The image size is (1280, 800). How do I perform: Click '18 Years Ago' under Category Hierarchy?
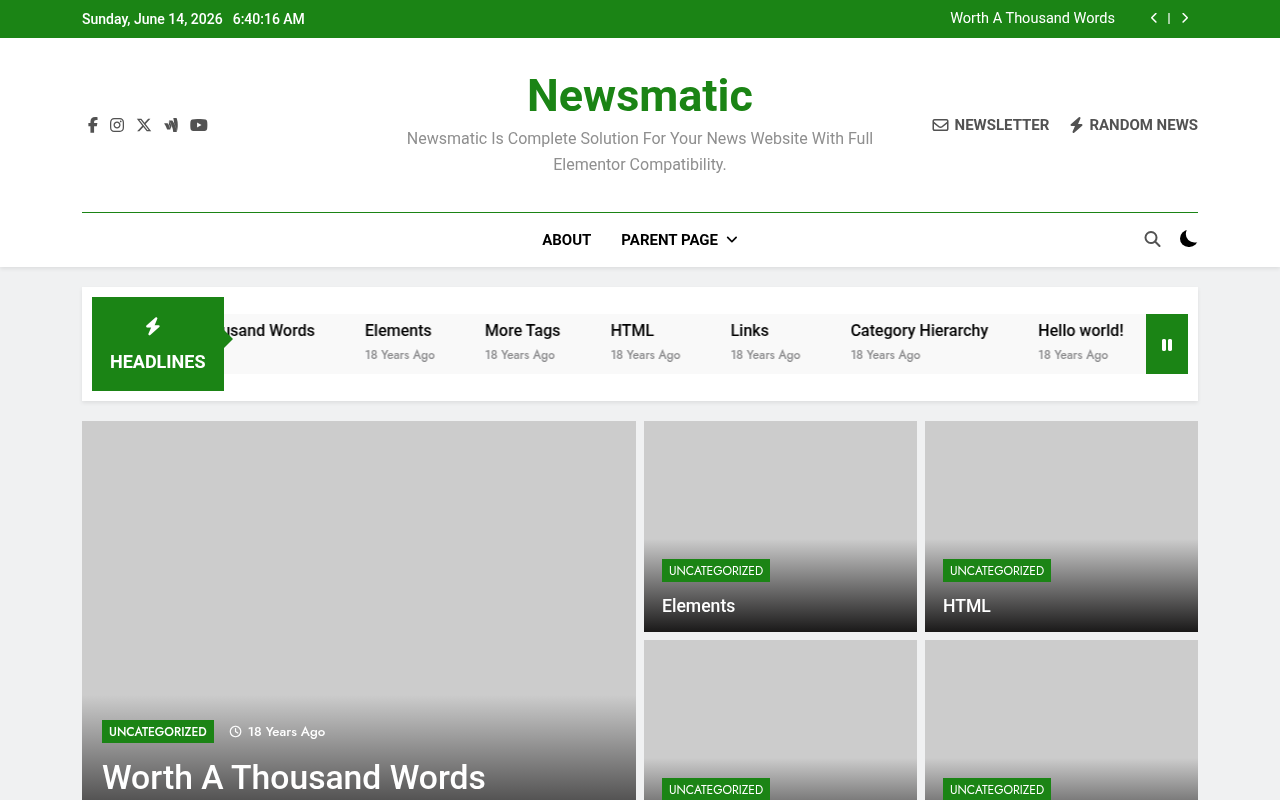click(886, 355)
